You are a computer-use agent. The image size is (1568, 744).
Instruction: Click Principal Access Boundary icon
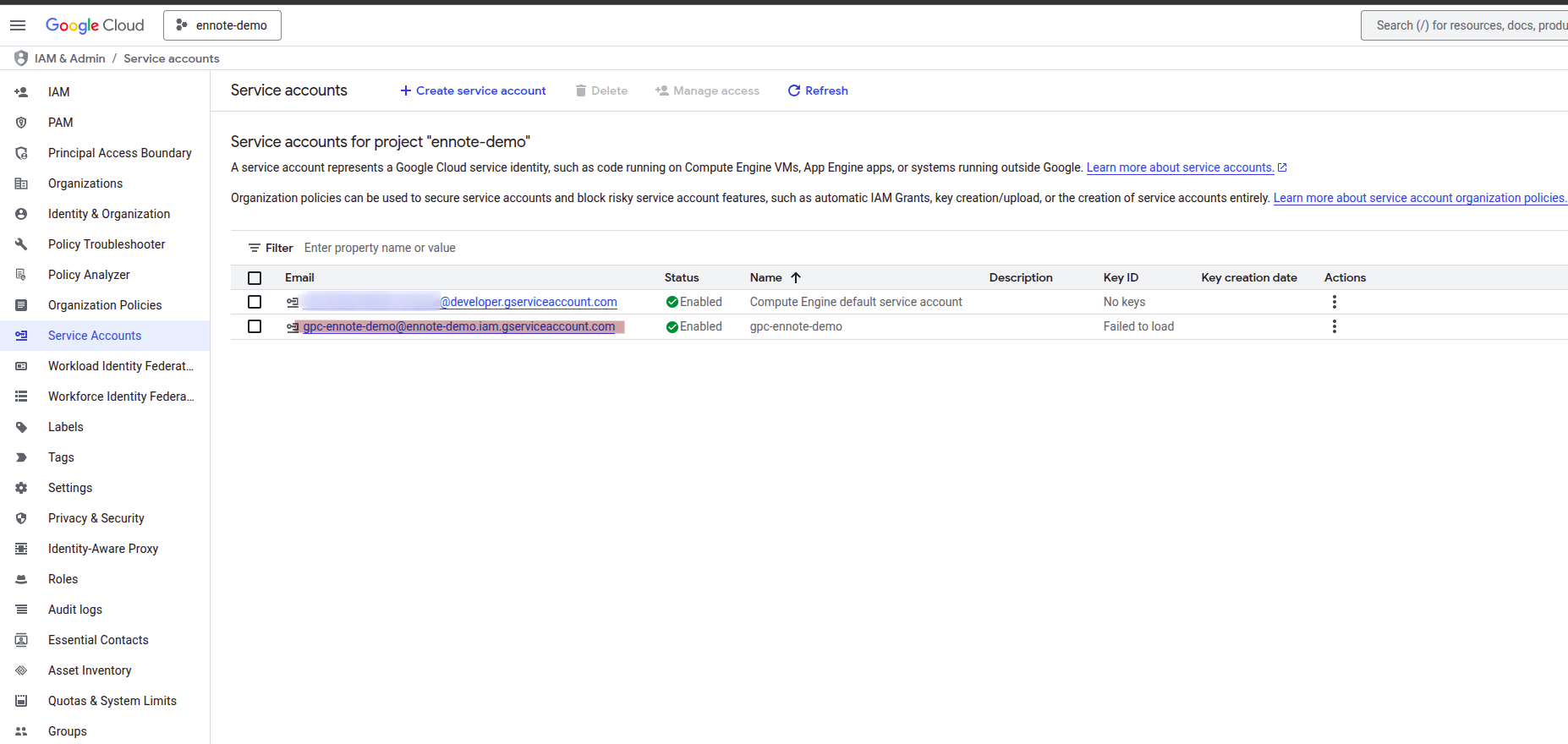point(21,153)
